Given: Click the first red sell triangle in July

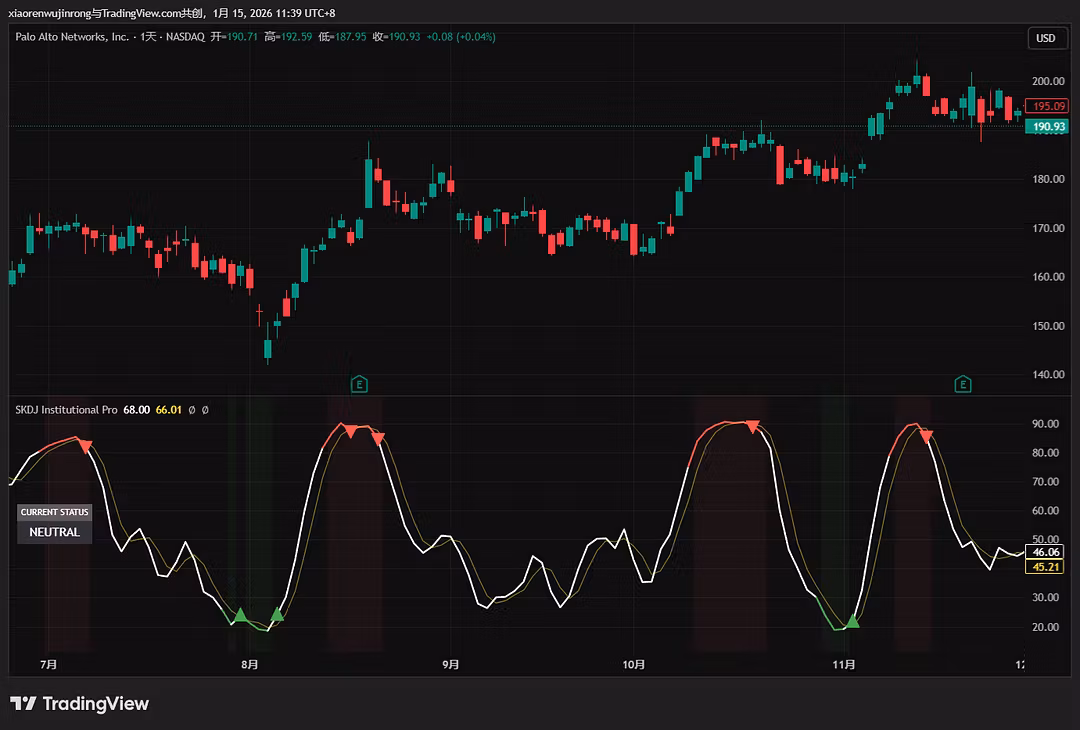Looking at the screenshot, I should tap(85, 445).
